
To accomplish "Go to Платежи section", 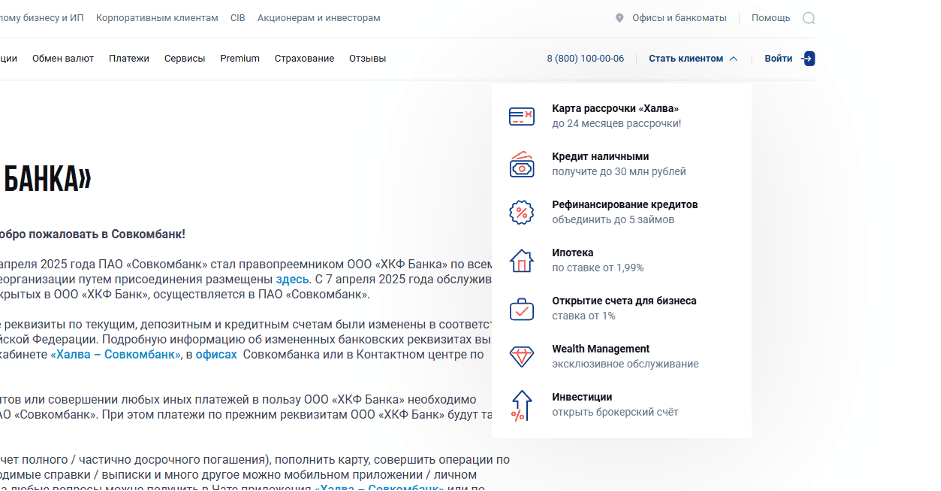I will pos(129,58).
